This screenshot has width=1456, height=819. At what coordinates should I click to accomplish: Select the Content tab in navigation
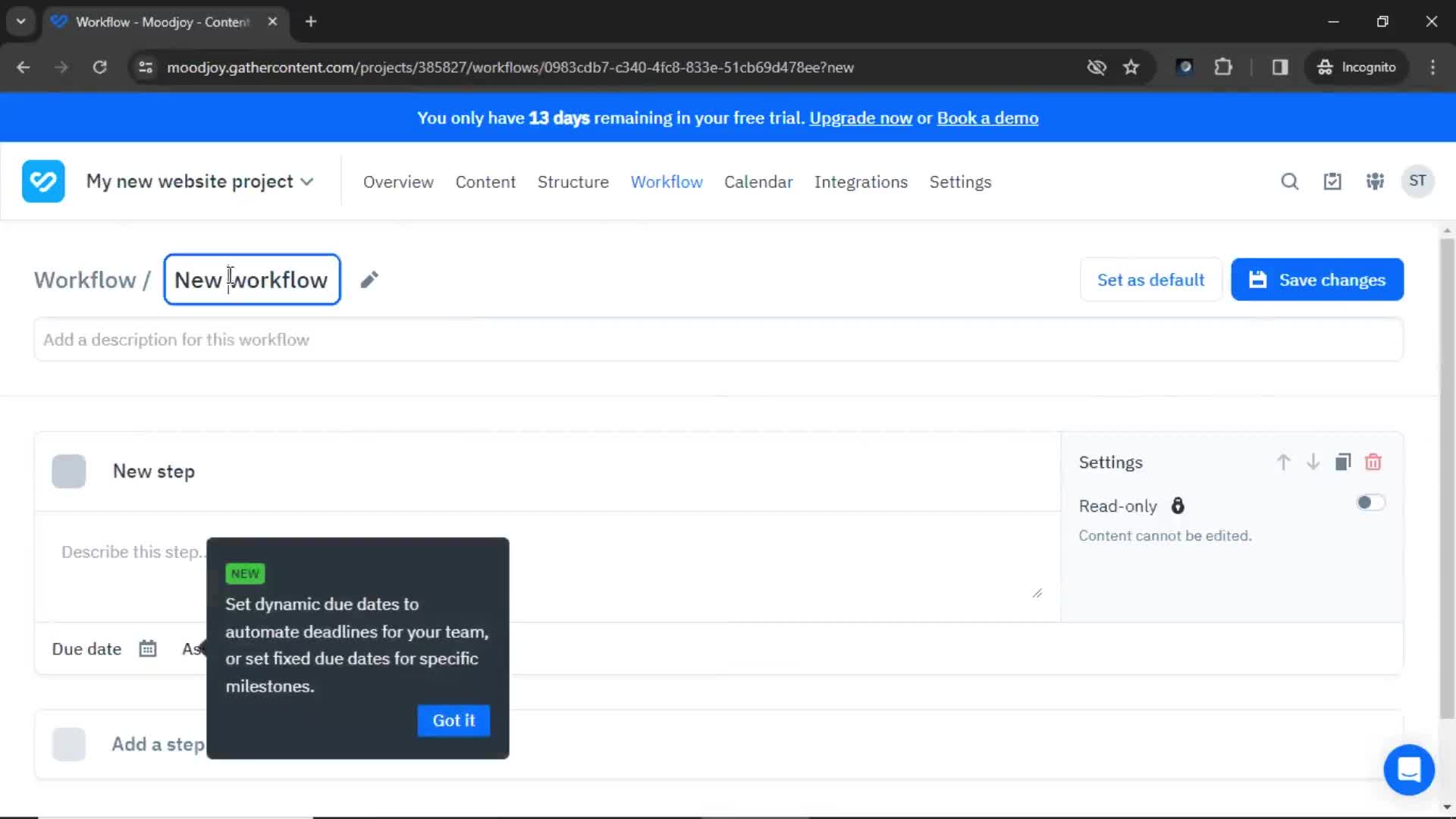[x=485, y=182]
